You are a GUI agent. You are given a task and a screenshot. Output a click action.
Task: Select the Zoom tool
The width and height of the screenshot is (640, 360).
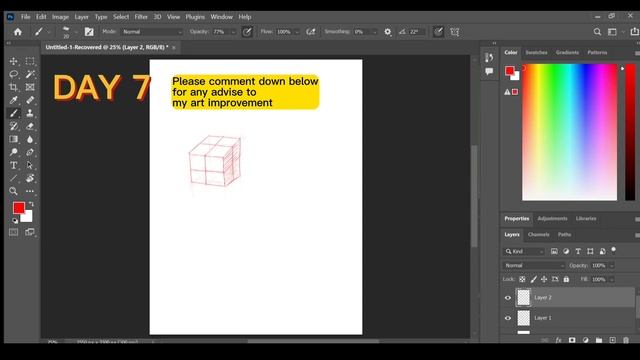(x=13, y=191)
